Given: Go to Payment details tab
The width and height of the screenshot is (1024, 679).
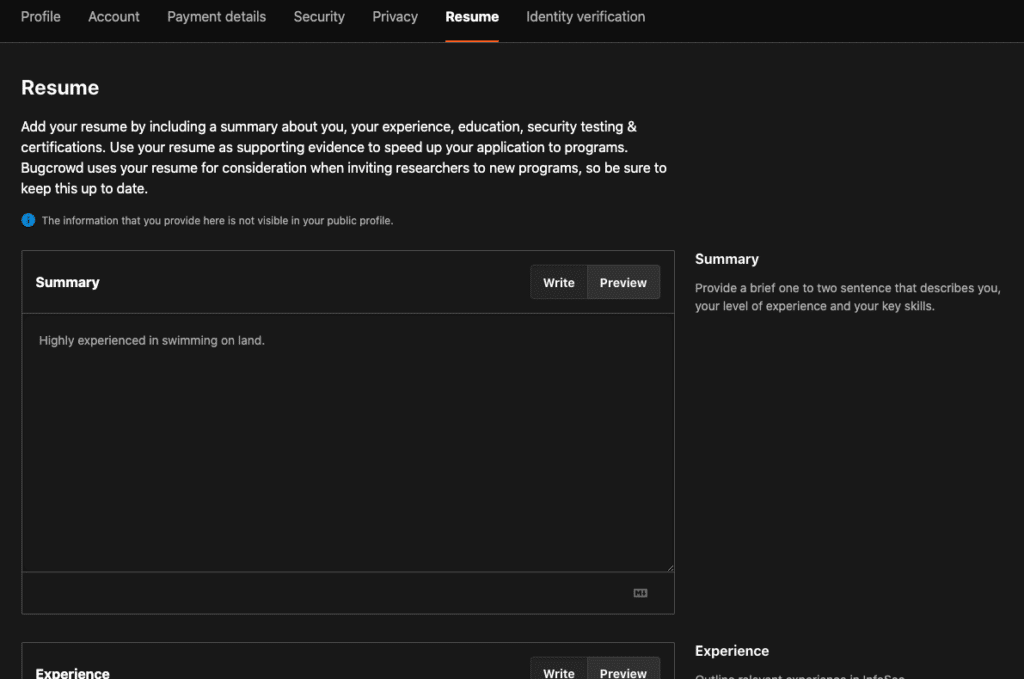Looking at the screenshot, I should point(216,17).
